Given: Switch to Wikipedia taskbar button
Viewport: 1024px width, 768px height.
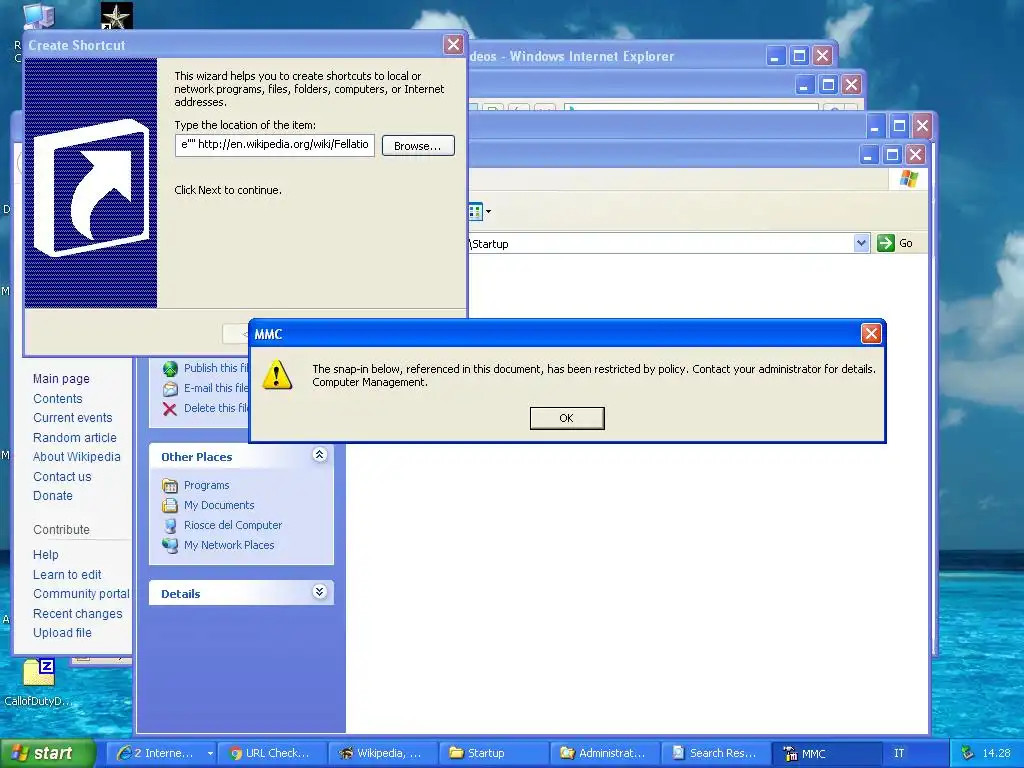Looking at the screenshot, I should [381, 753].
